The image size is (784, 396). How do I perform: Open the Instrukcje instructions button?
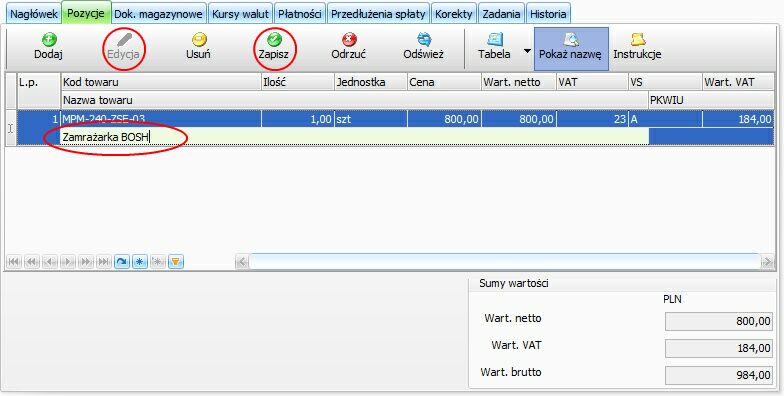[638, 47]
